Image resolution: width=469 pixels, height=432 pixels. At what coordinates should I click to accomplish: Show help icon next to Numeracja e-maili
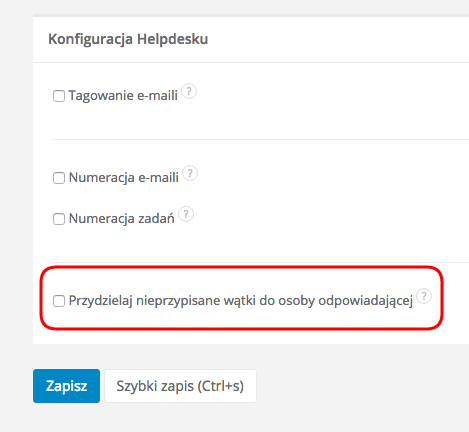click(190, 173)
